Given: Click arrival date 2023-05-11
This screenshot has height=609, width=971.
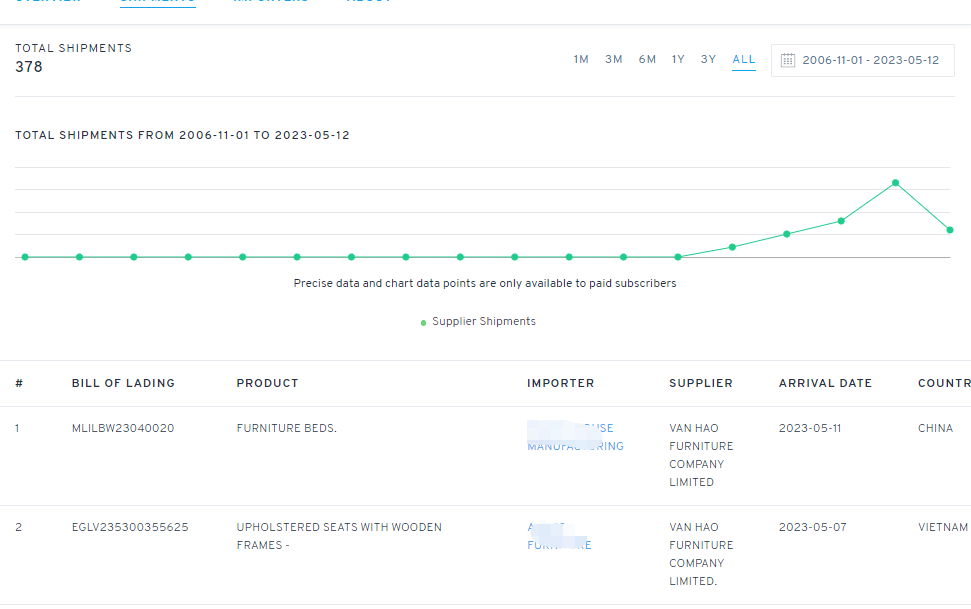Looking at the screenshot, I should tap(810, 428).
